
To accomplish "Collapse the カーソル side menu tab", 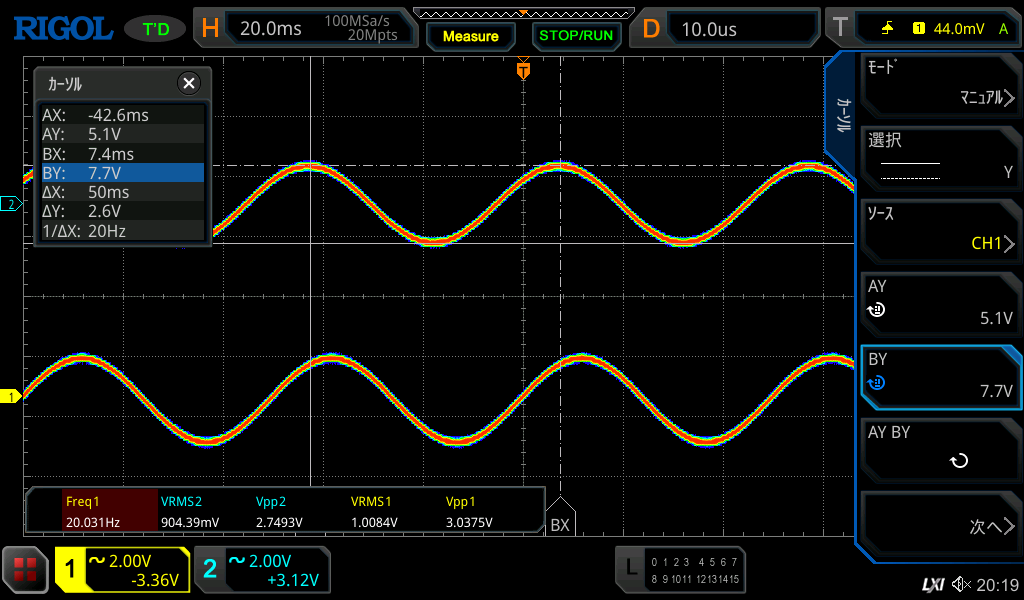I will click(x=842, y=115).
